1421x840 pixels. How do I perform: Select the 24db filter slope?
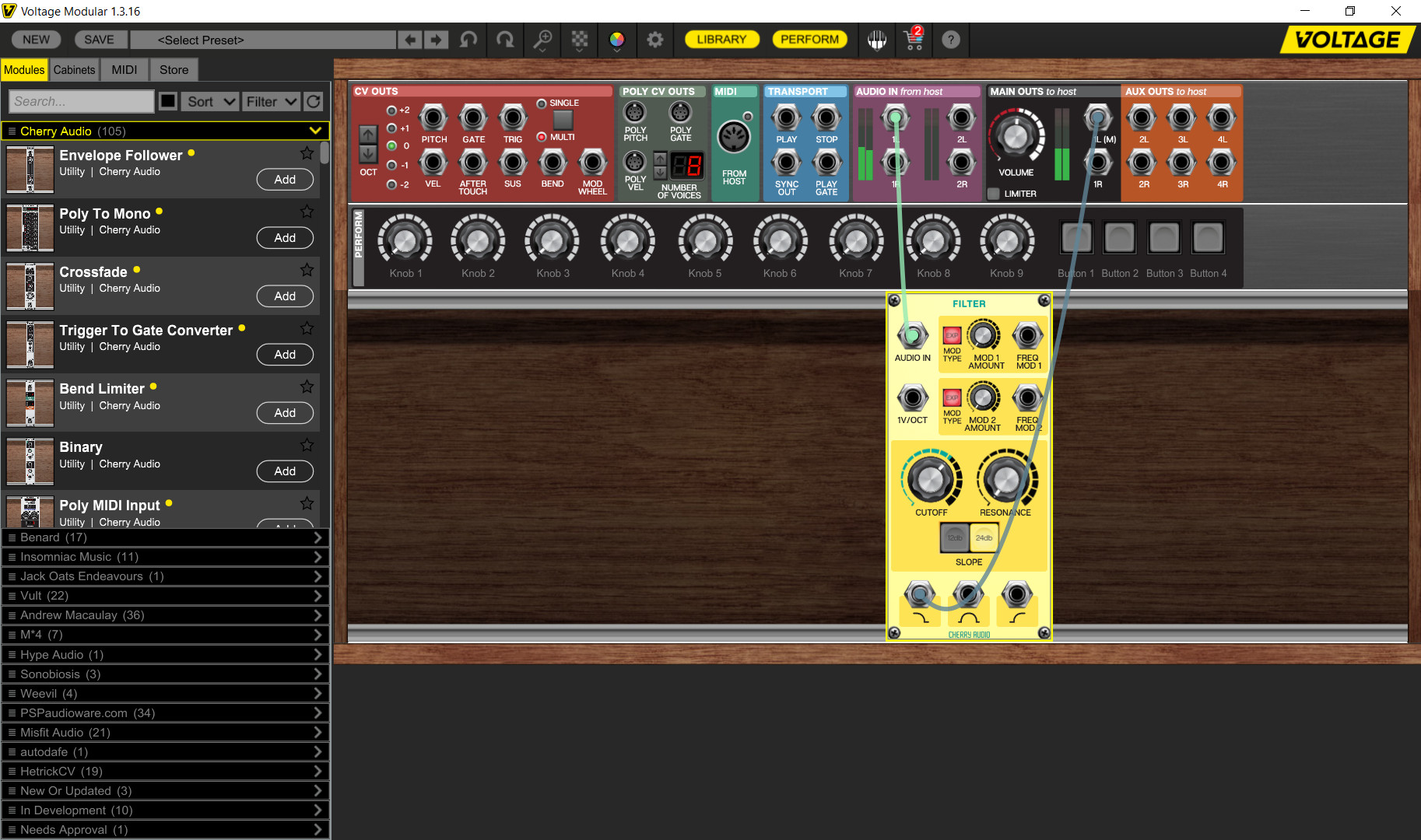click(984, 537)
